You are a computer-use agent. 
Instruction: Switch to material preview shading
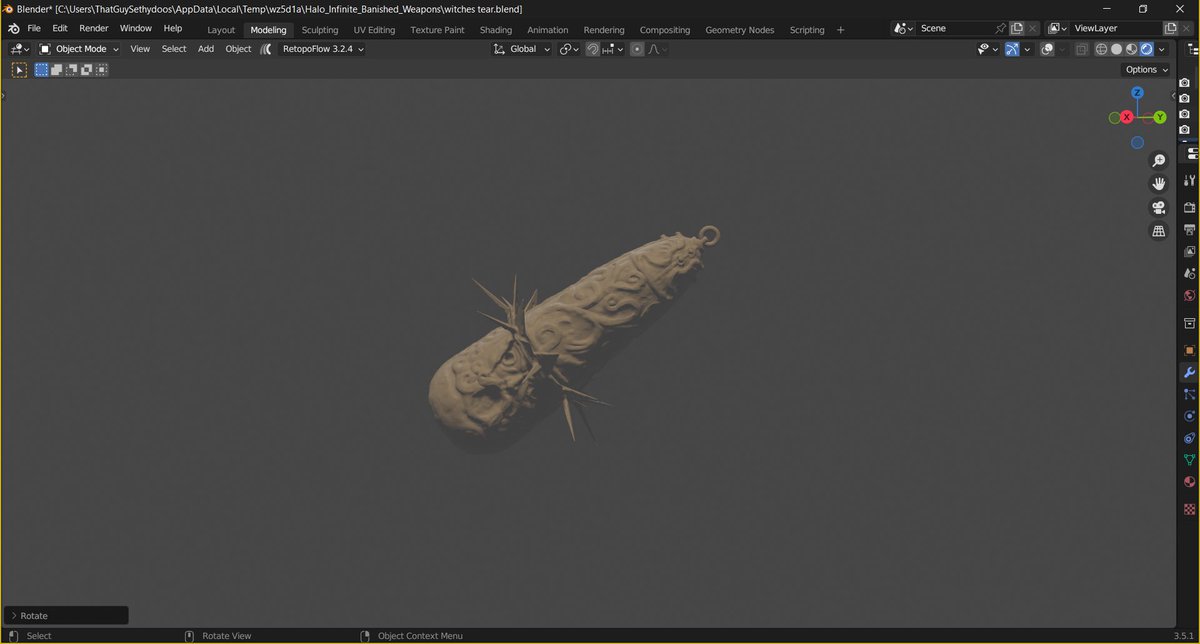(x=1131, y=48)
